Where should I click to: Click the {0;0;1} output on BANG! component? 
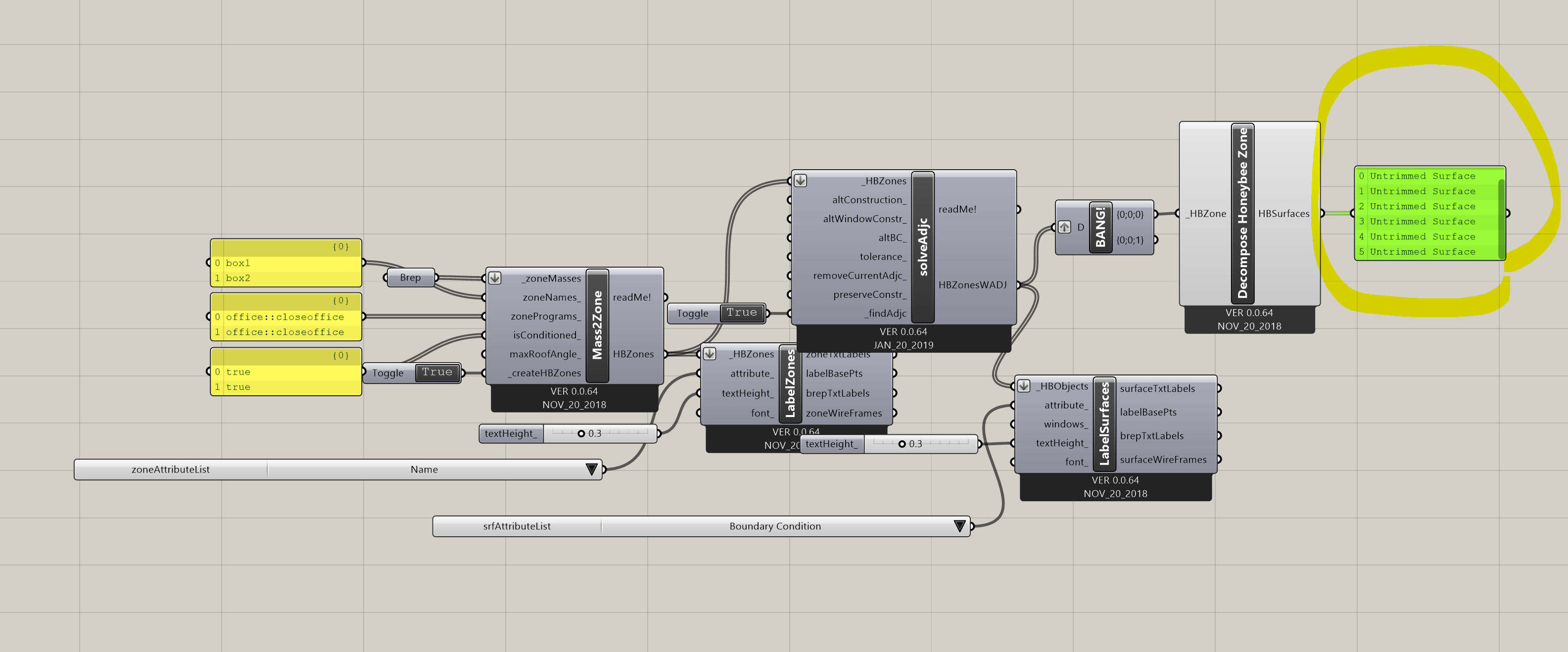(1130, 240)
